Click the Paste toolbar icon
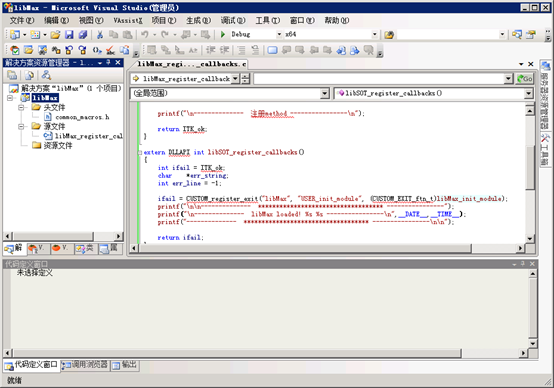 tap(127, 34)
